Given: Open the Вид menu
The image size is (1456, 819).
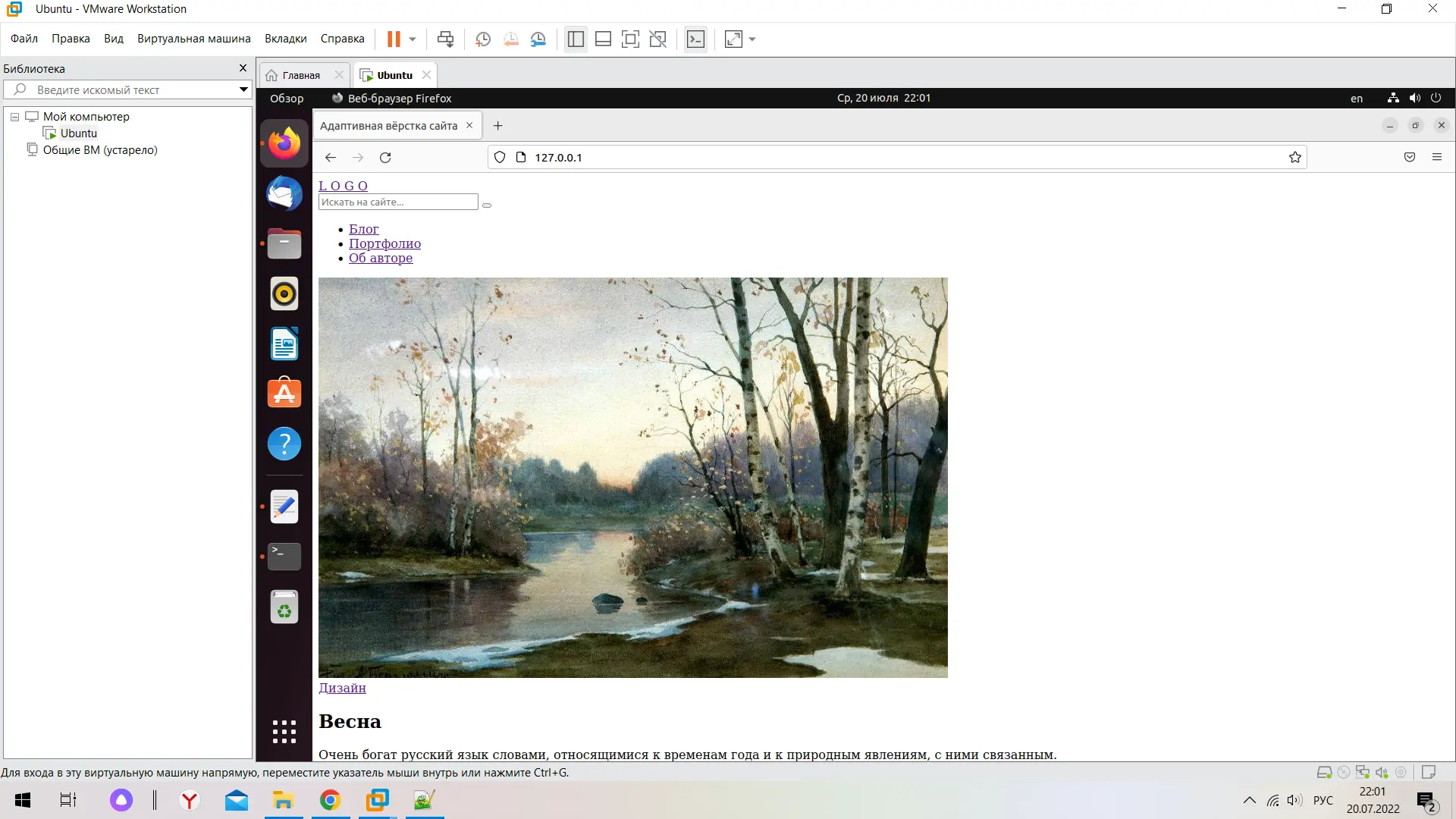Looking at the screenshot, I should tap(114, 39).
